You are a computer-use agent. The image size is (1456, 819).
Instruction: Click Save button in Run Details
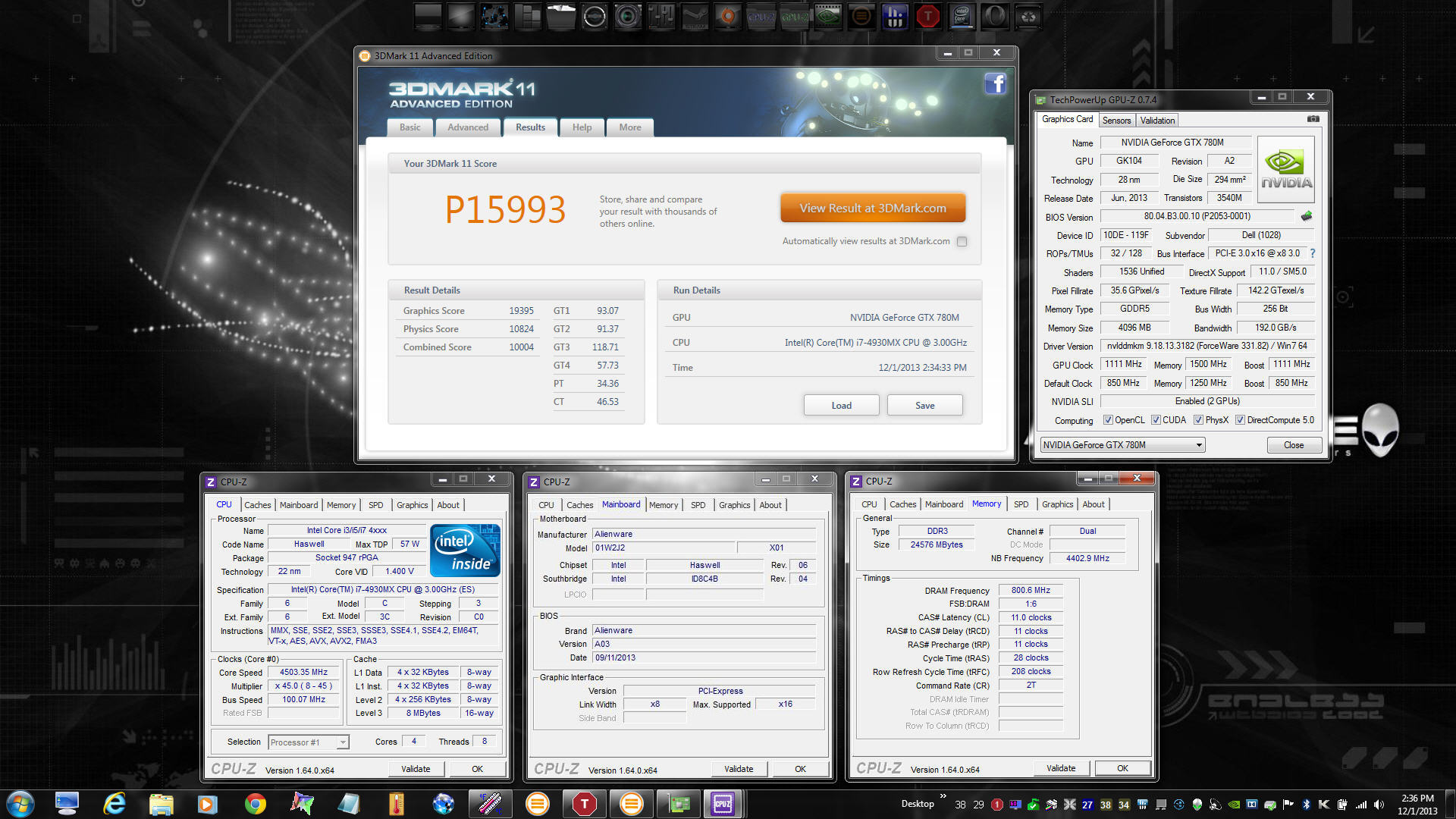pyautogui.click(x=924, y=406)
